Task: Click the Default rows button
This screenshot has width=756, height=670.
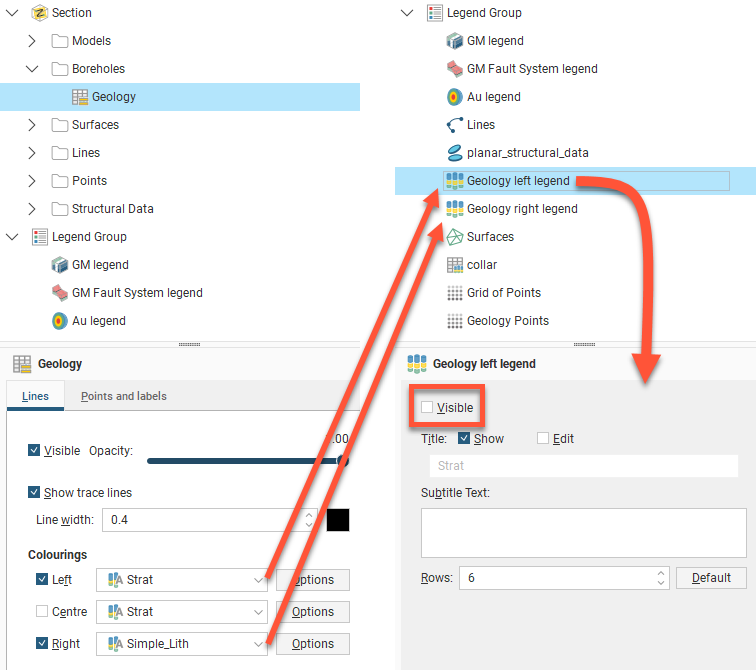Action: pos(711,578)
